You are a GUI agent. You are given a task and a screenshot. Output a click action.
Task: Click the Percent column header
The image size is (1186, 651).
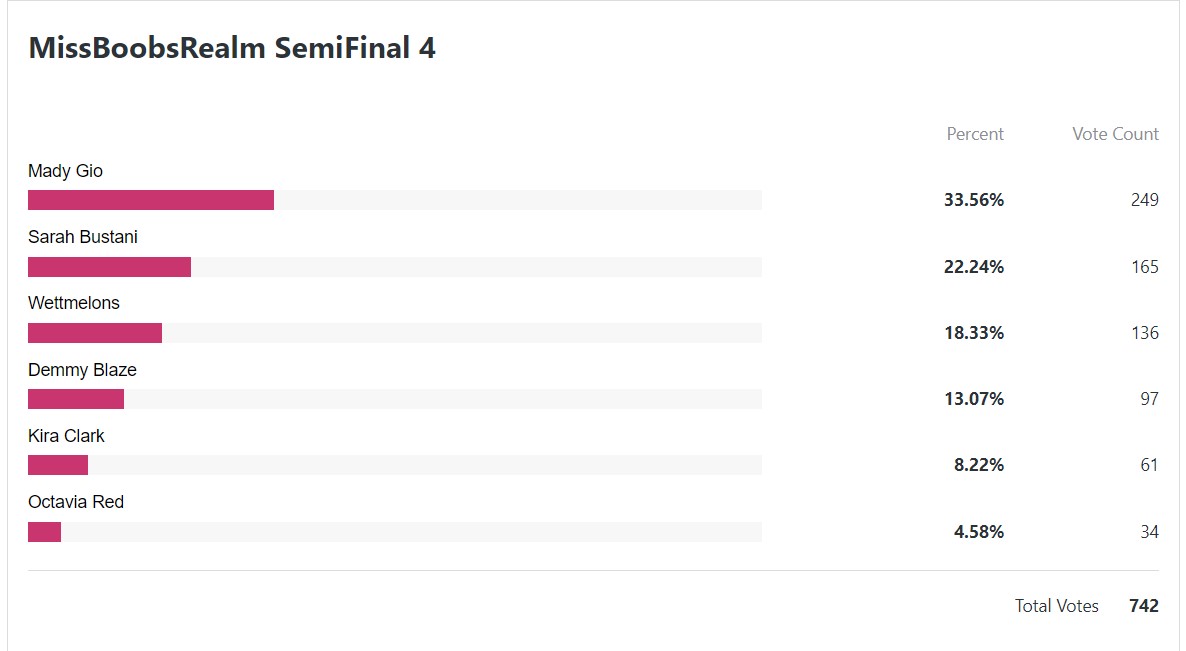(x=975, y=134)
